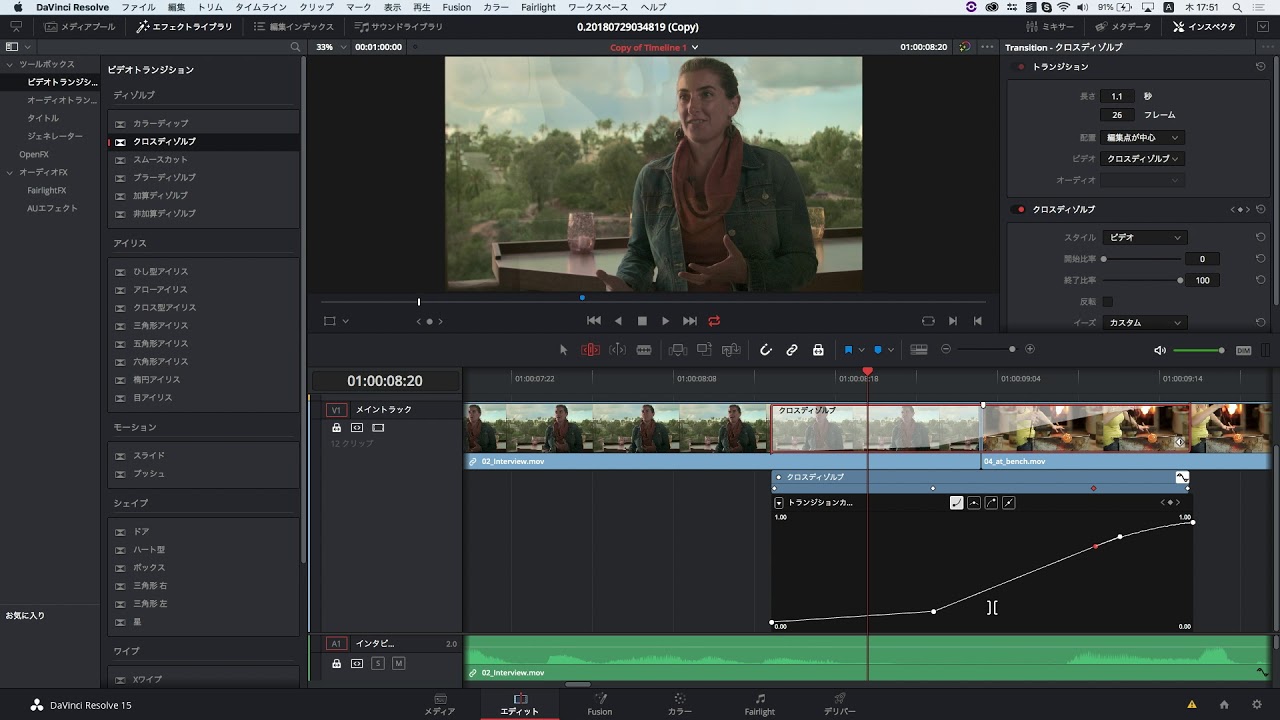Collapse the ツールボックス tree
Image resolution: width=1280 pixels, height=720 pixels.
[9, 64]
